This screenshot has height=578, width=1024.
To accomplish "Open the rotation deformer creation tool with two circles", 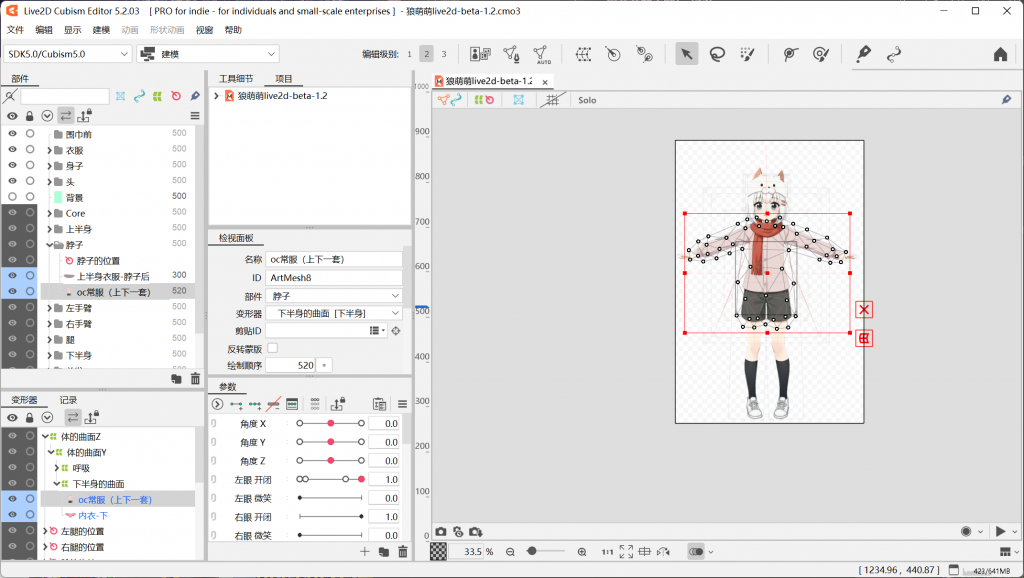I will (x=644, y=54).
